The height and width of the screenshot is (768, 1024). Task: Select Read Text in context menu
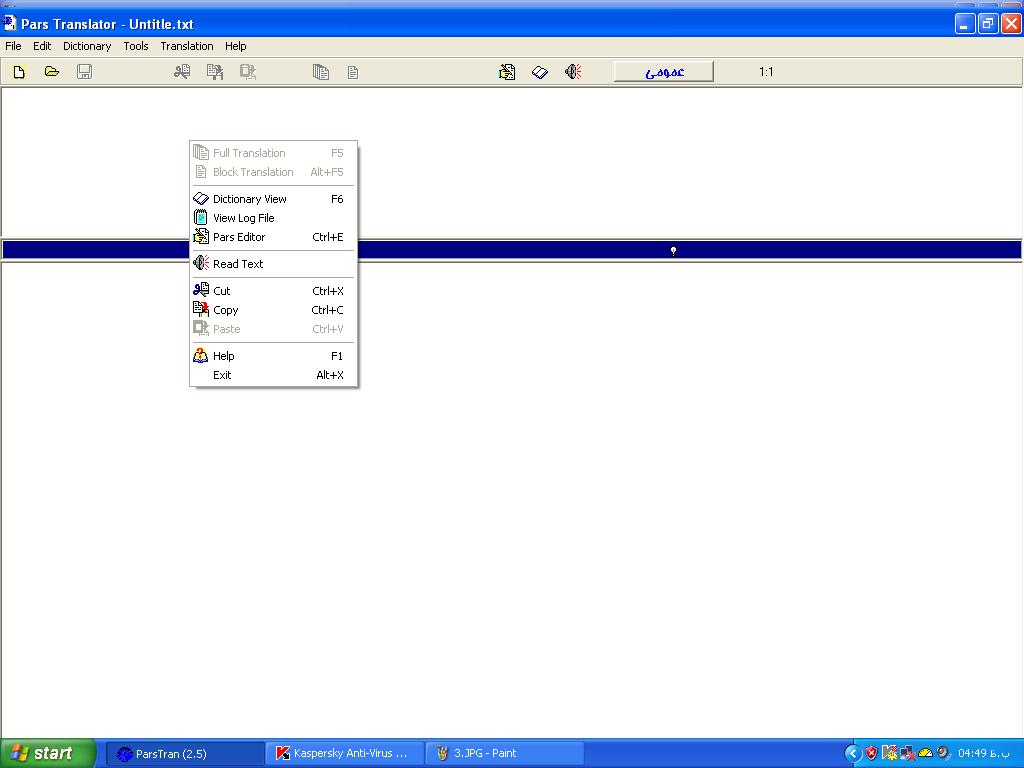[x=273, y=264]
